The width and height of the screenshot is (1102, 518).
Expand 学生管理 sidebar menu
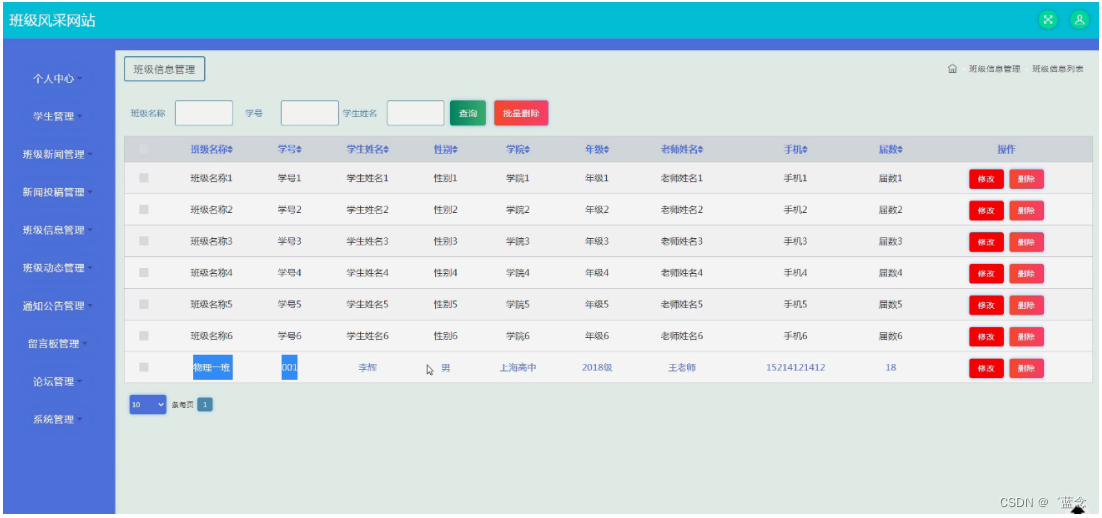click(58, 117)
